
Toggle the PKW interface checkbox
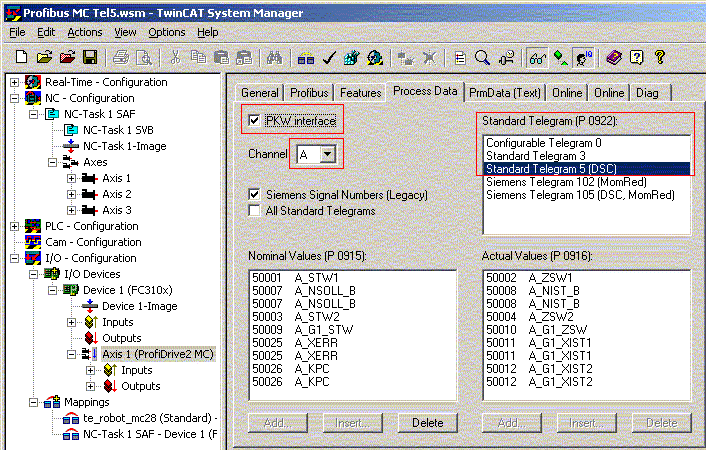click(x=254, y=120)
